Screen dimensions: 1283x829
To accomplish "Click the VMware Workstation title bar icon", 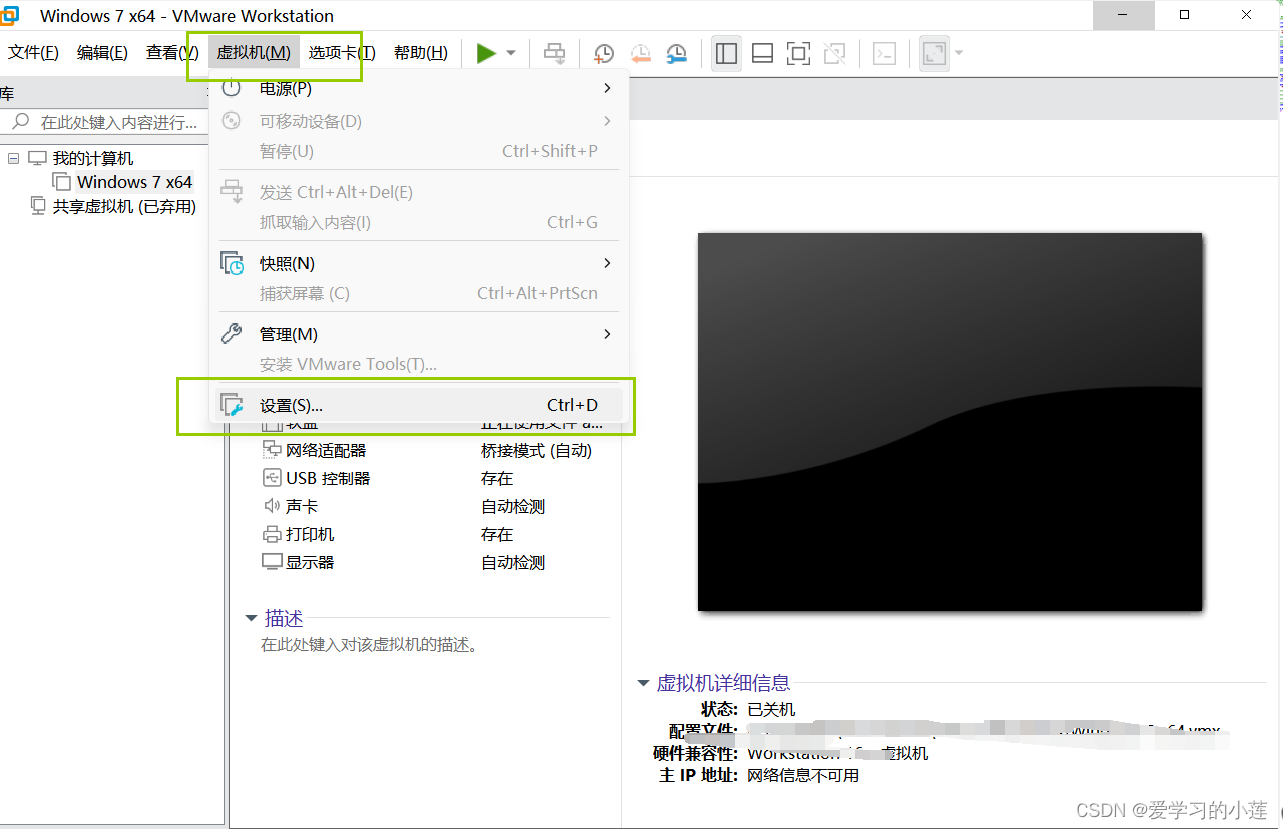I will (9, 15).
